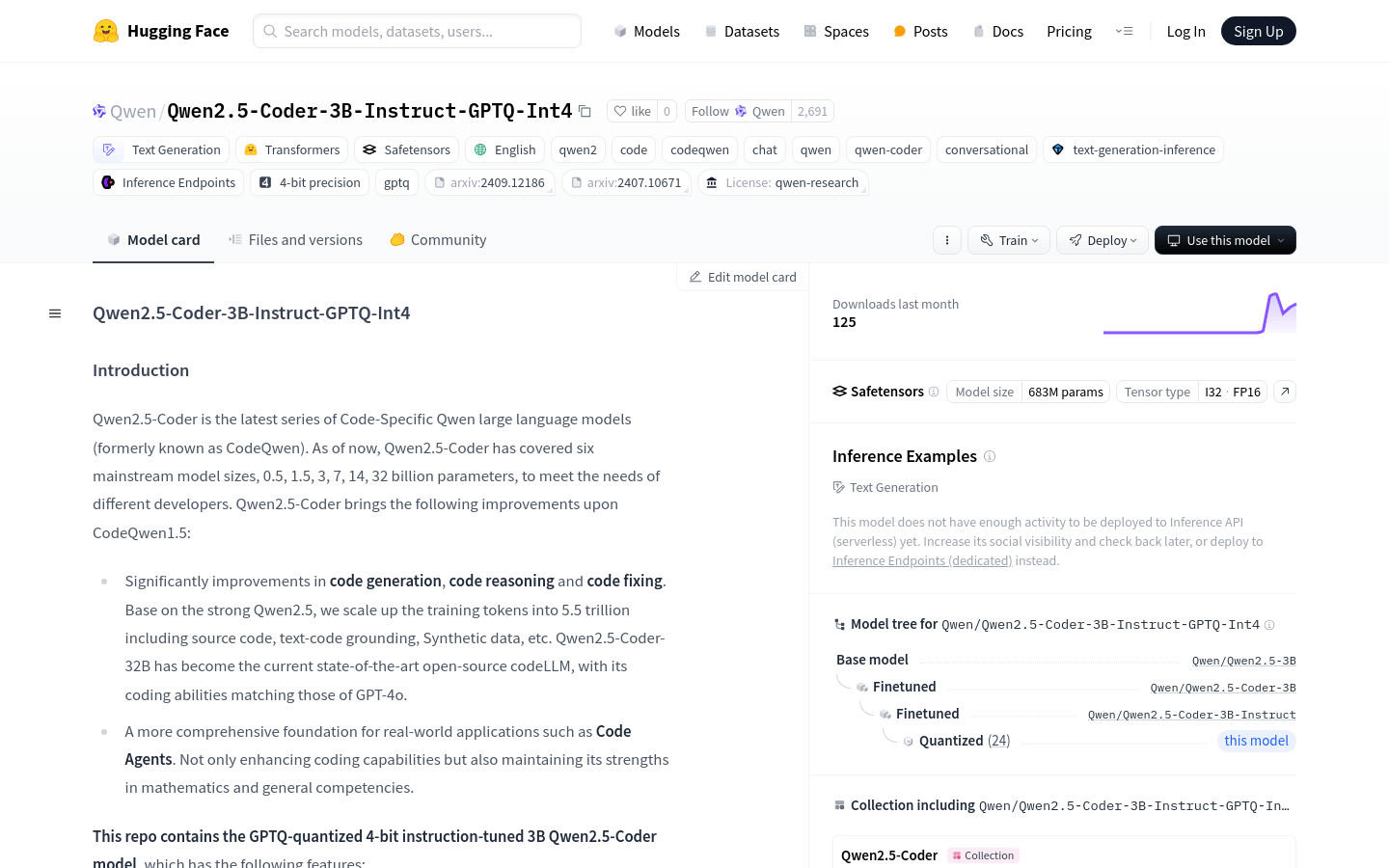This screenshot has width=1389, height=868.
Task: Click the Model tree info icon
Action: (x=1269, y=624)
